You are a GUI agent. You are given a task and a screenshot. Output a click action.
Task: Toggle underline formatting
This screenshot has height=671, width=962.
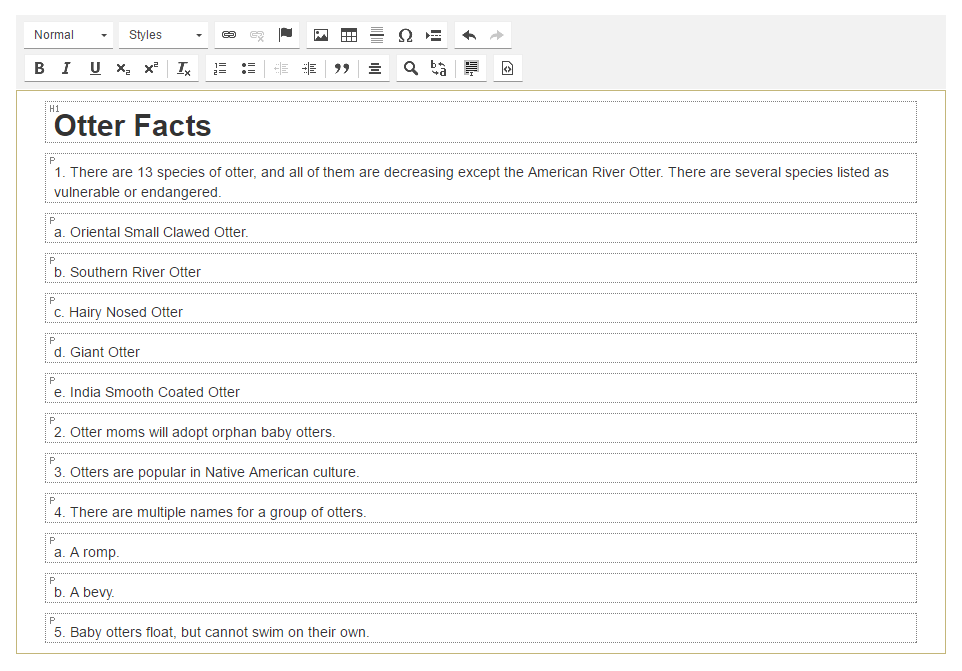tap(95, 68)
